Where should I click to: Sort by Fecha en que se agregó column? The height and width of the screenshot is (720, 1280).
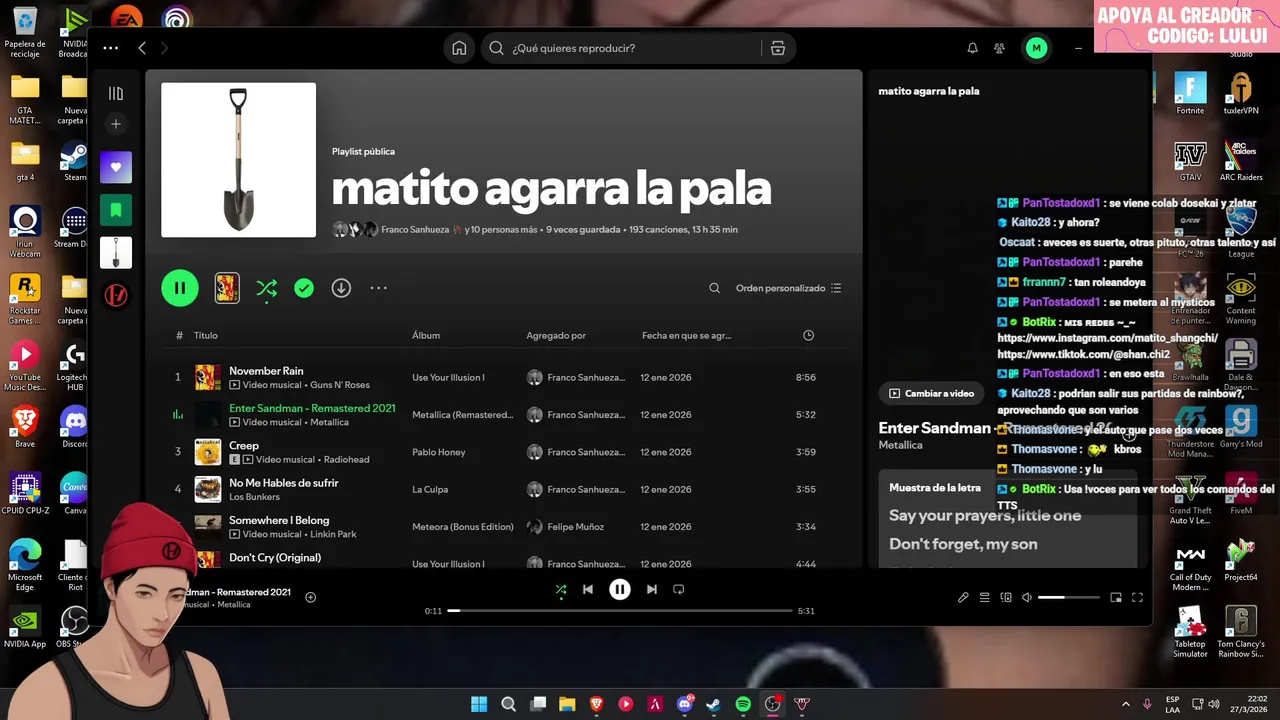686,335
